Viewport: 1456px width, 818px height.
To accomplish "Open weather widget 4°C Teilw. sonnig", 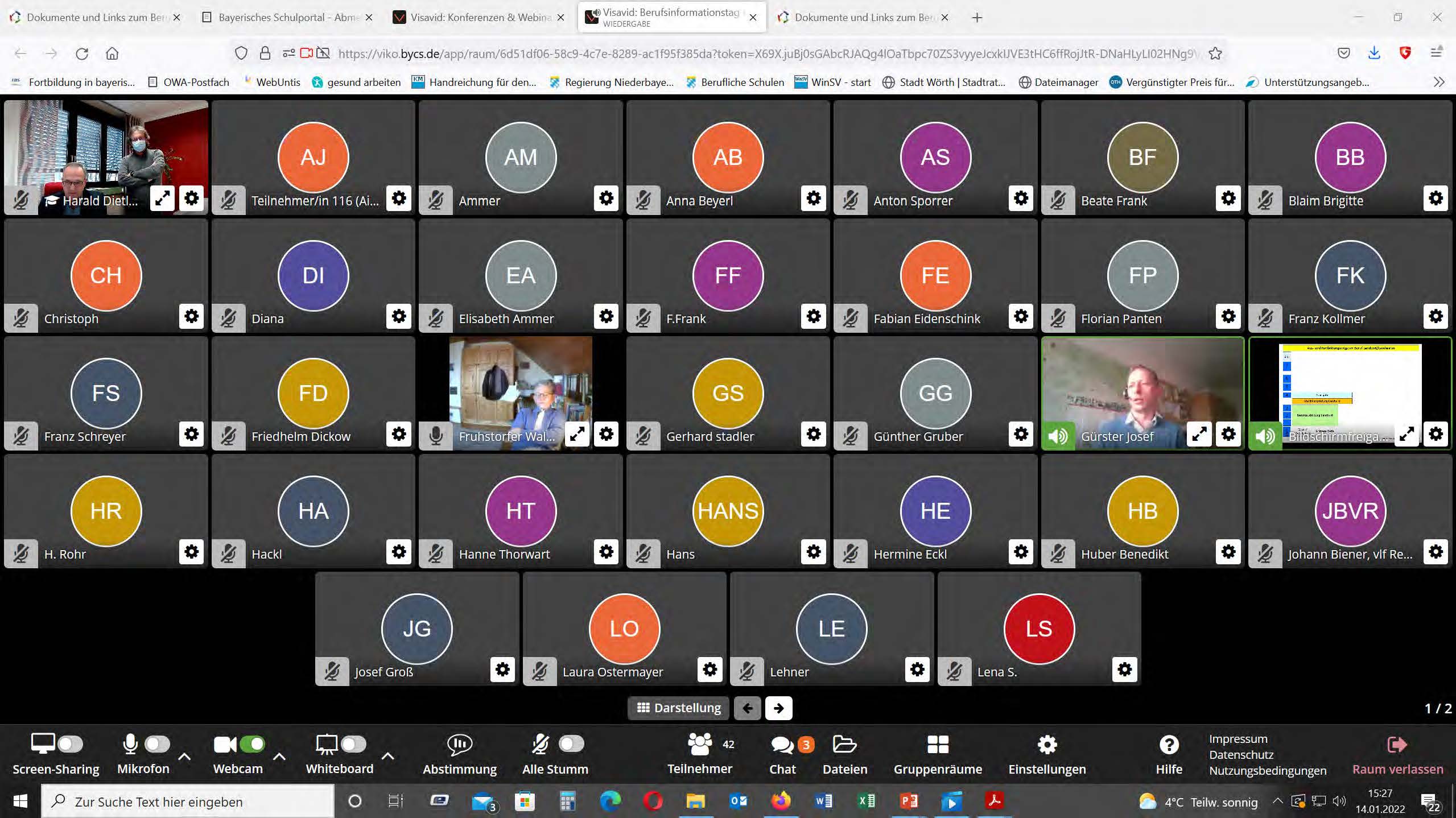I will pos(1198,802).
